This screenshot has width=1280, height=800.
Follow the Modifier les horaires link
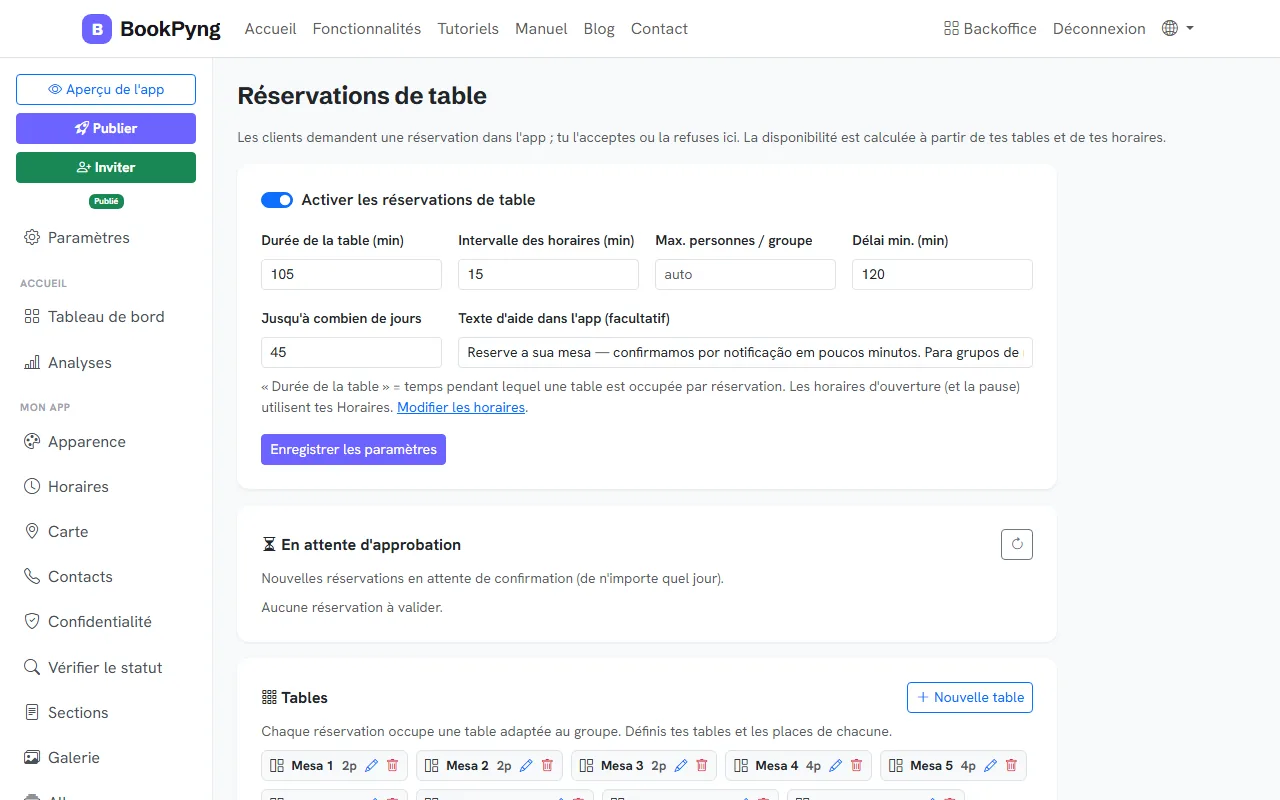(461, 407)
